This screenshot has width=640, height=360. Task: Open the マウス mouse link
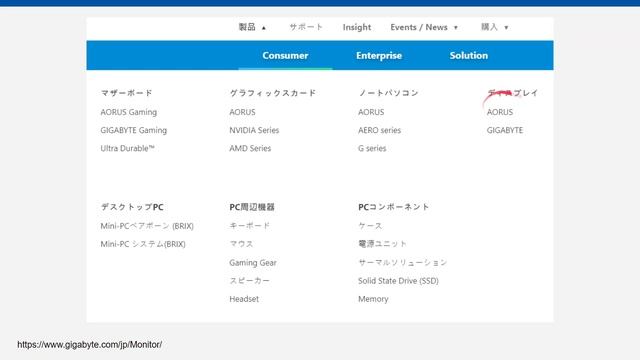(x=241, y=244)
